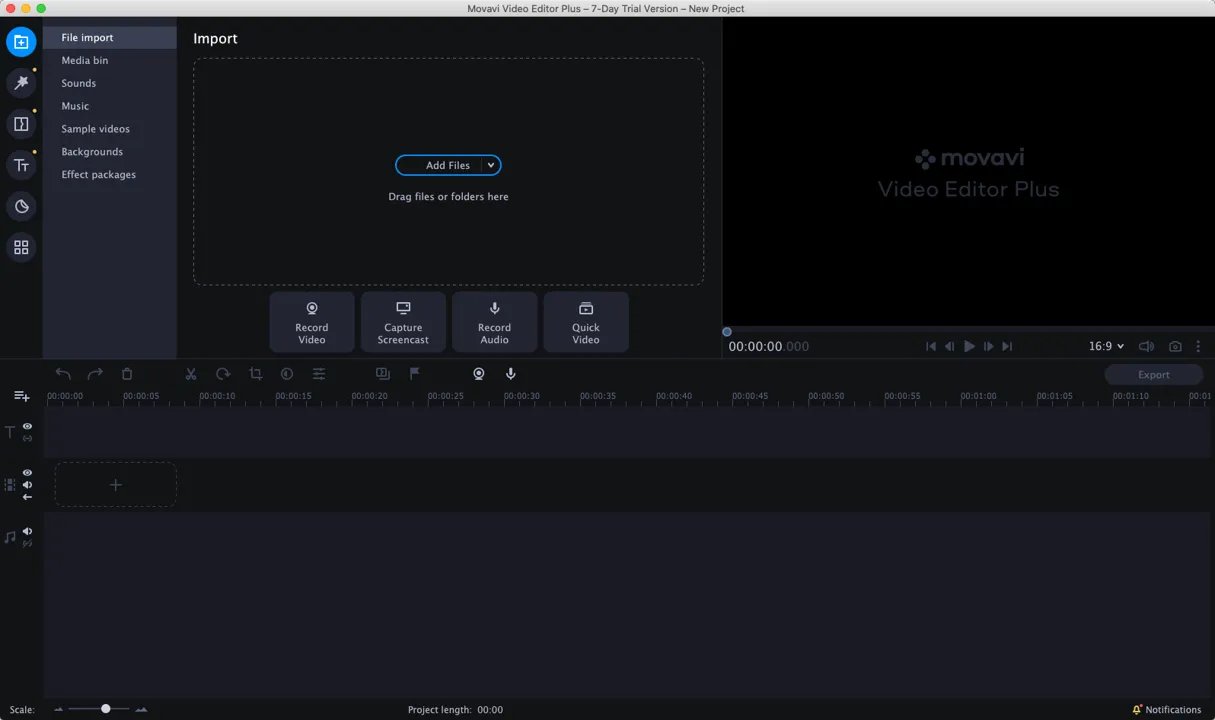Image resolution: width=1215 pixels, height=720 pixels.
Task: Open the Transitions tab in left sidebar
Action: (21, 124)
